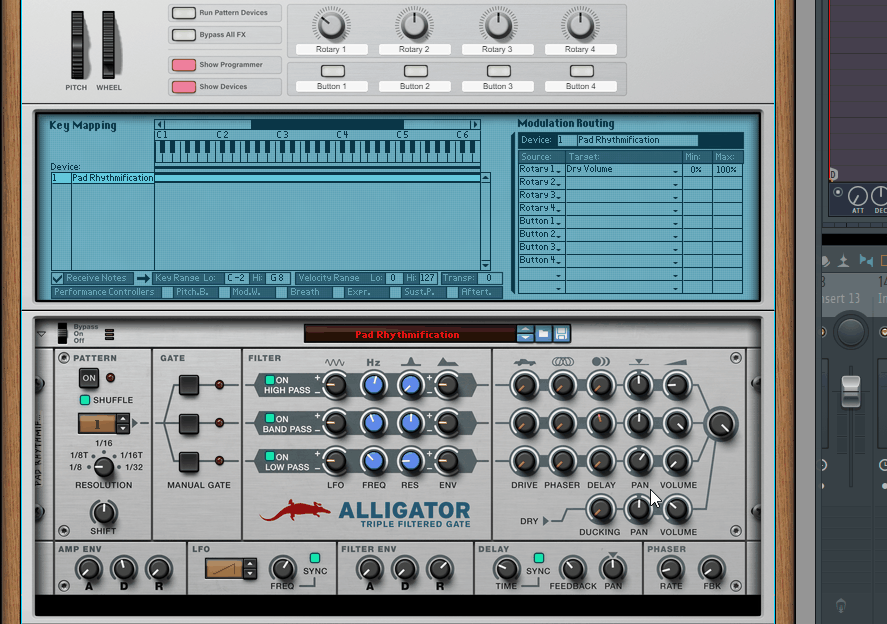Change the pattern number spinner

tap(123, 423)
